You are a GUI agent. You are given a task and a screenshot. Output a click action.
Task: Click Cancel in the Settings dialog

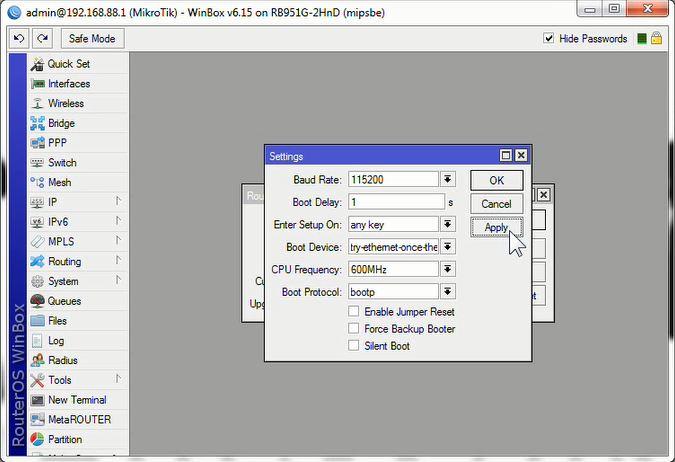497,204
